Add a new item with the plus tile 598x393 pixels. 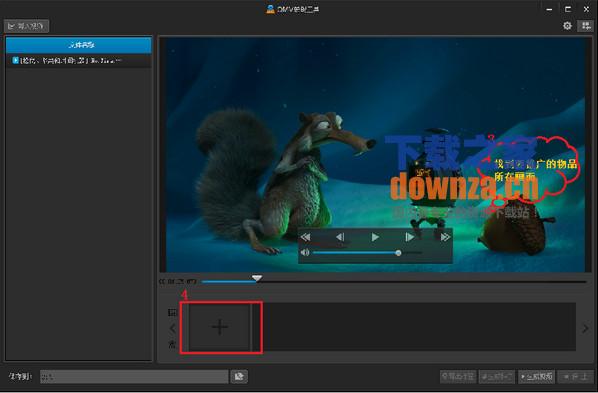pyautogui.click(x=220, y=327)
